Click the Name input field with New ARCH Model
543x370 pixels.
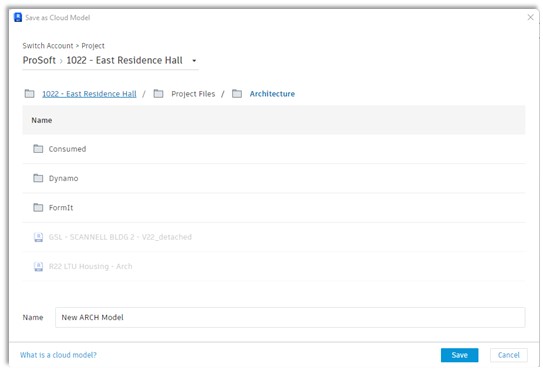[290, 317]
